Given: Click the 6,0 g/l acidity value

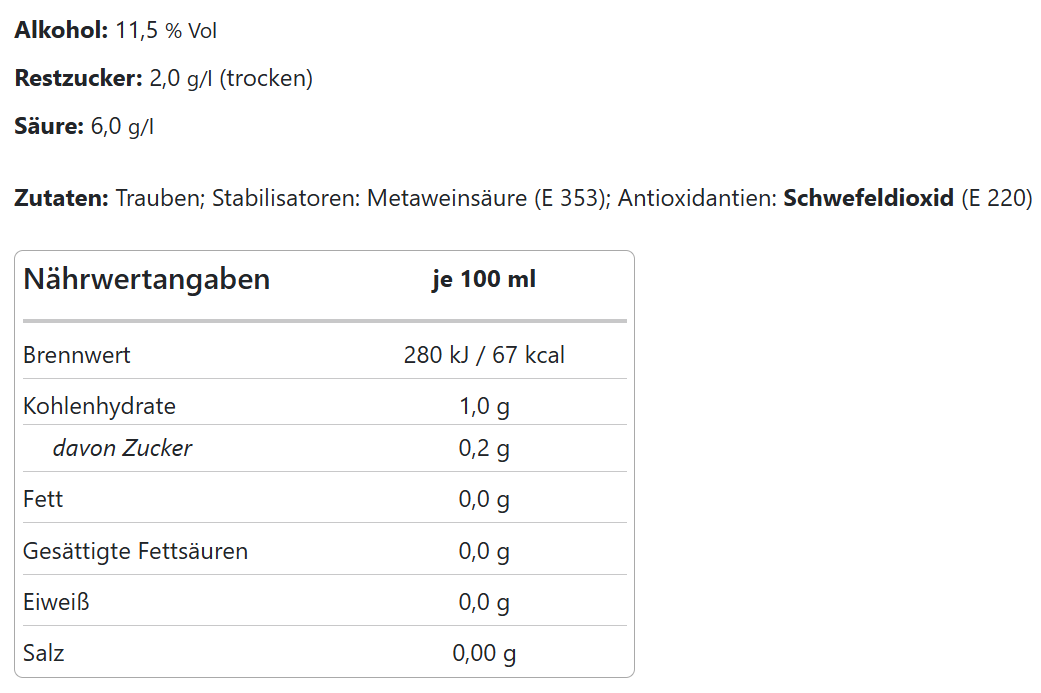Looking at the screenshot, I should tap(122, 127).
